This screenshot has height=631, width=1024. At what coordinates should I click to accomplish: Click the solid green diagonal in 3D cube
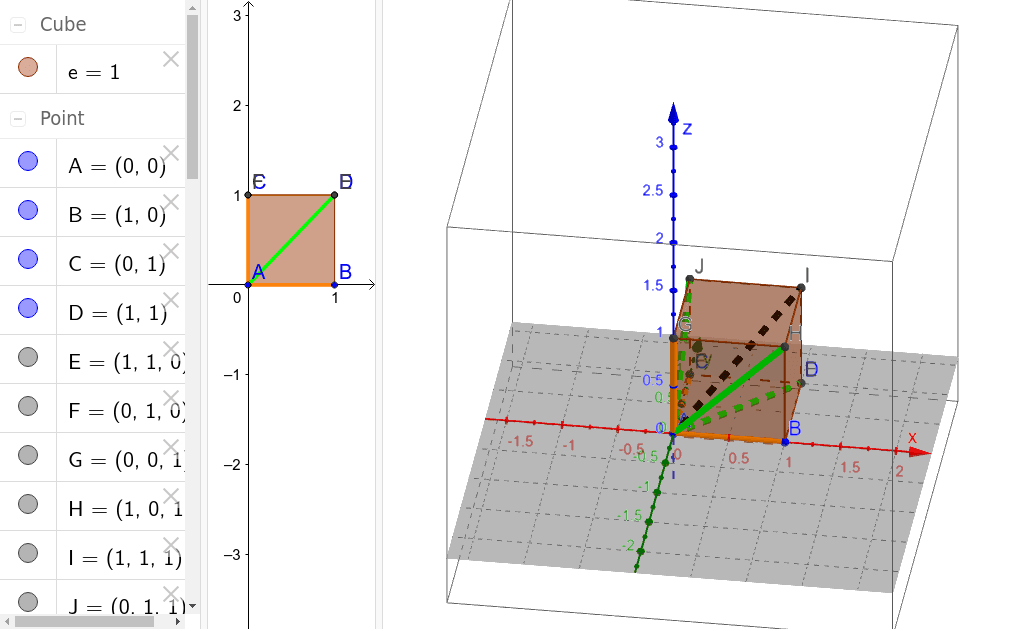coord(729,390)
